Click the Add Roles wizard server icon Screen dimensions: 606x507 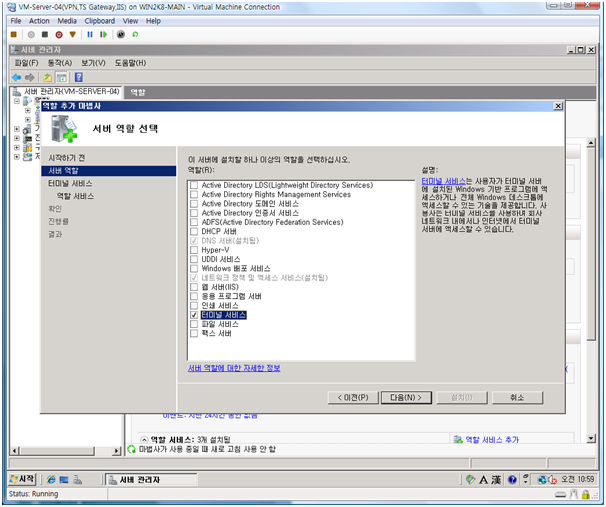64,129
